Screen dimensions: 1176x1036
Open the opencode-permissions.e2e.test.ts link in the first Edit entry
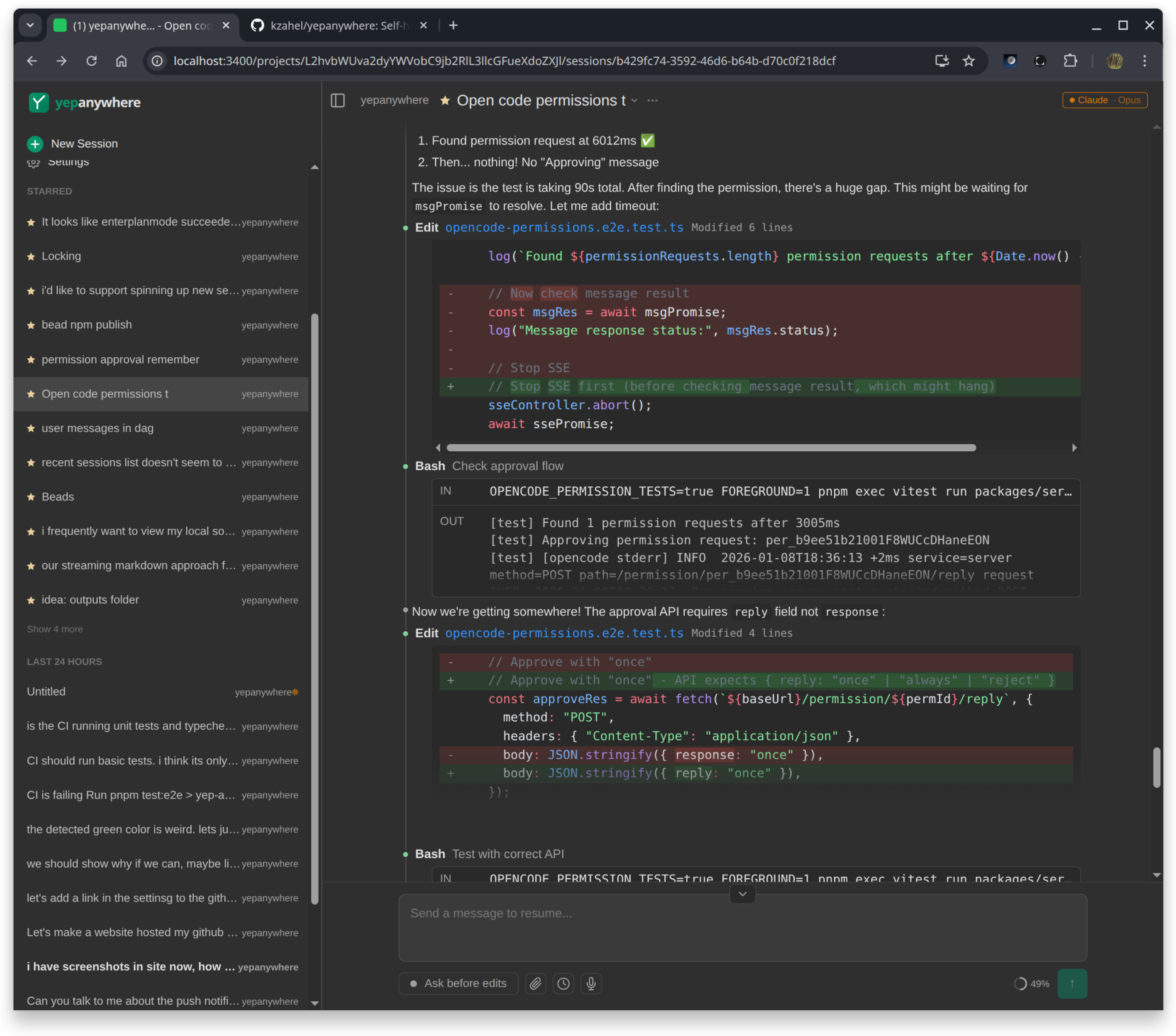pyautogui.click(x=564, y=228)
